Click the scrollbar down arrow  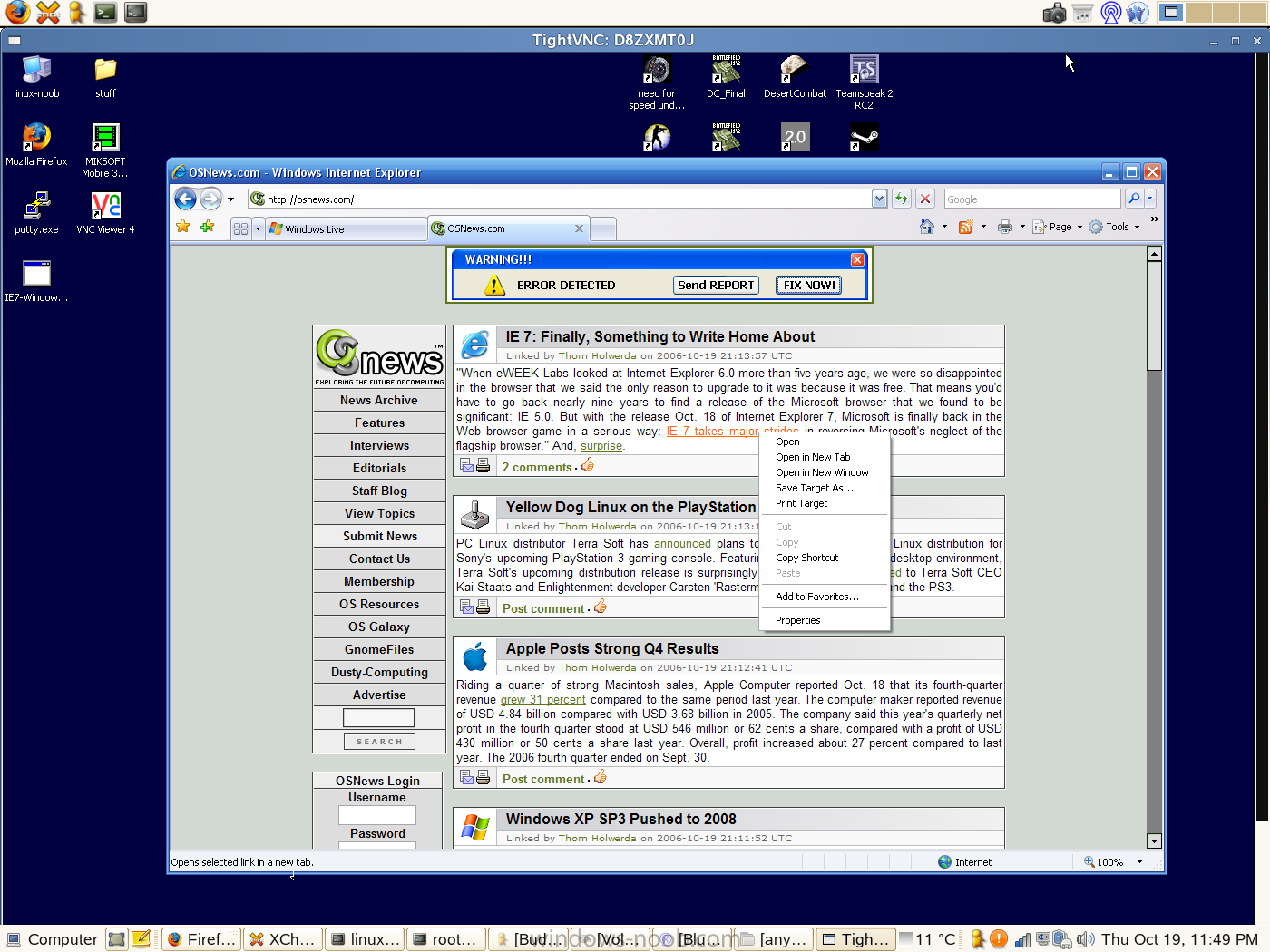[1154, 840]
